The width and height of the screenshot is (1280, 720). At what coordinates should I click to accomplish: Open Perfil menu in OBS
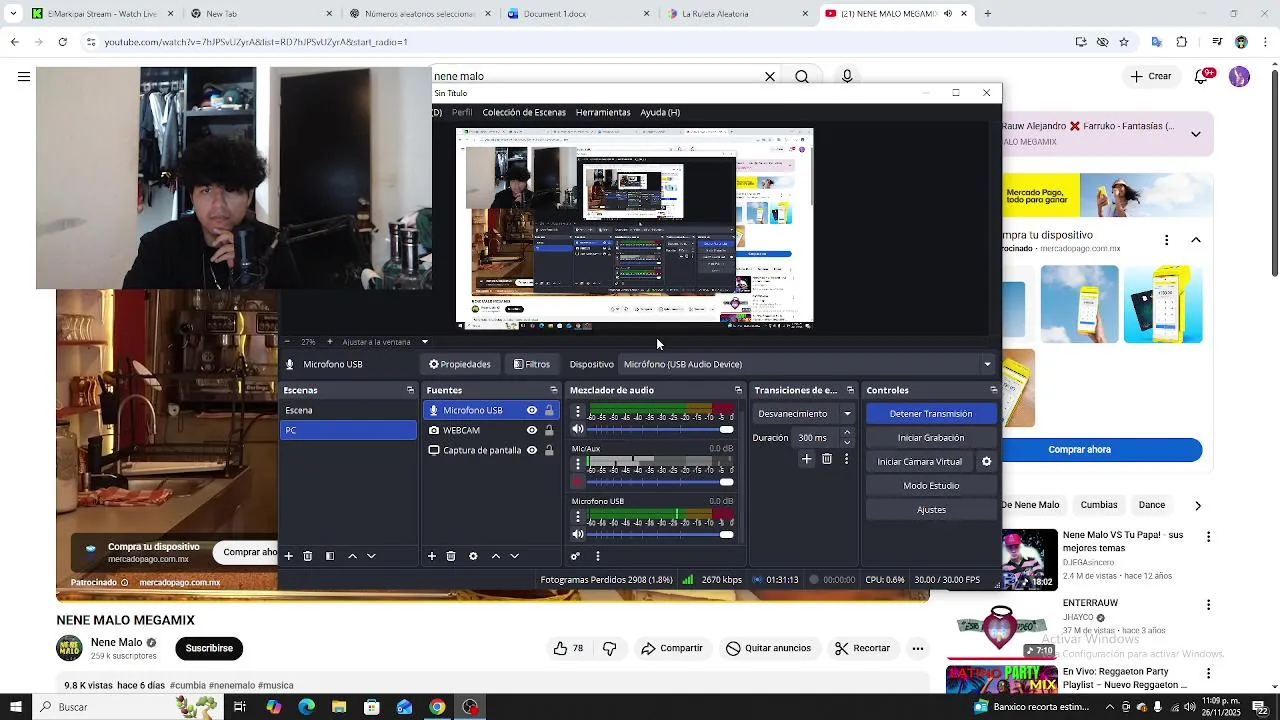[462, 112]
